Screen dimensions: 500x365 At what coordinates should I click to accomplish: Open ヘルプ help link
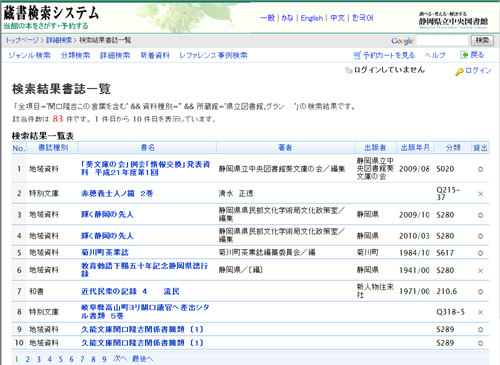(435, 55)
